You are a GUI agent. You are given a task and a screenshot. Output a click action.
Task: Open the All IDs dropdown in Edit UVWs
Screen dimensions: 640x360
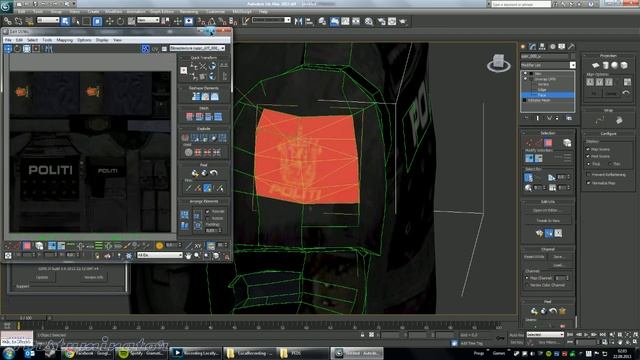point(160,255)
